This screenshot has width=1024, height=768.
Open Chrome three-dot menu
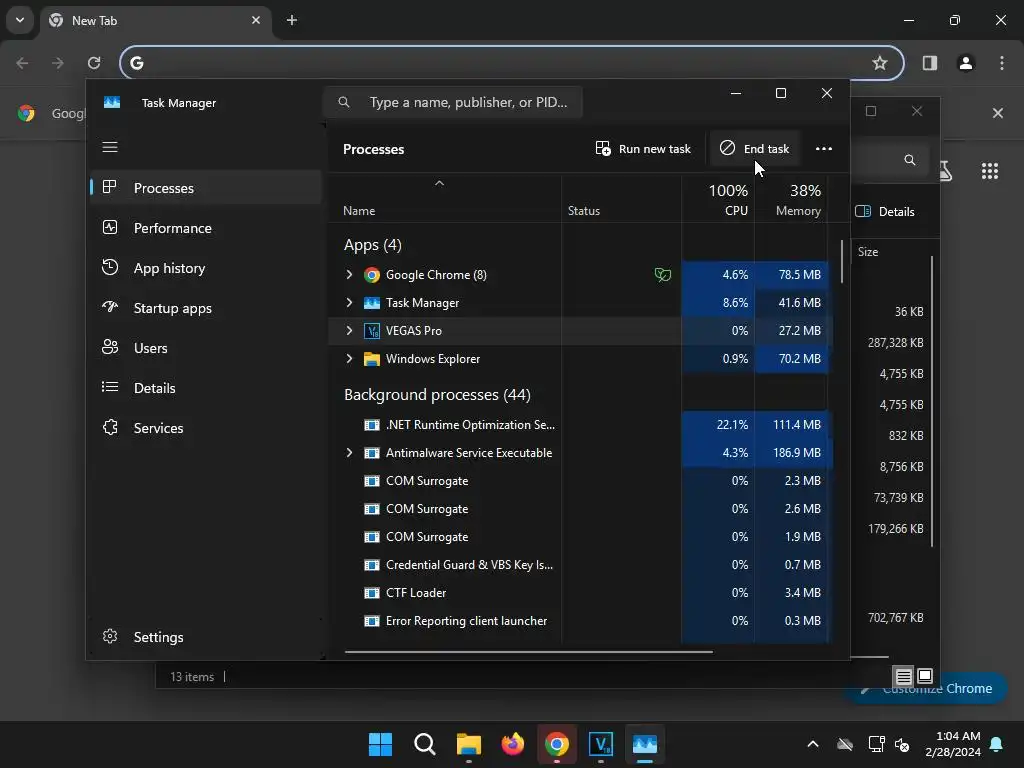[x=1002, y=63]
